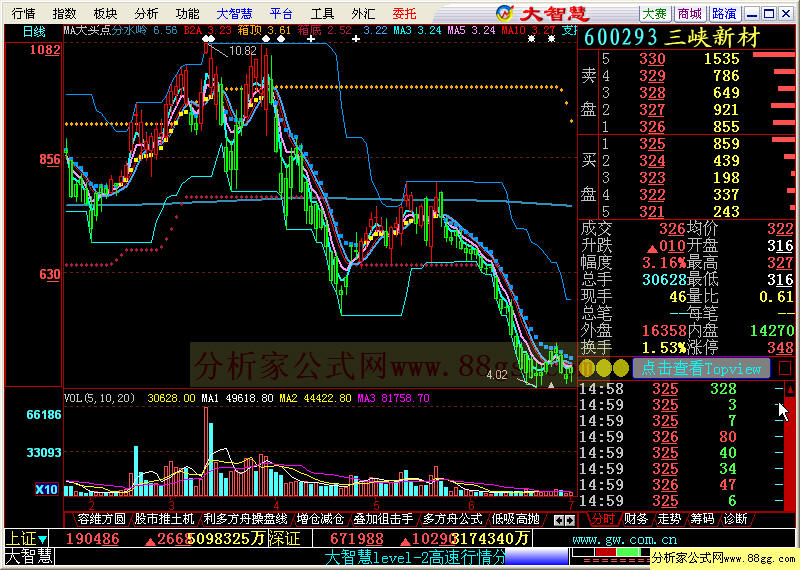The image size is (800, 570).
Task: Open the red 委托 menu item
Action: point(405,13)
